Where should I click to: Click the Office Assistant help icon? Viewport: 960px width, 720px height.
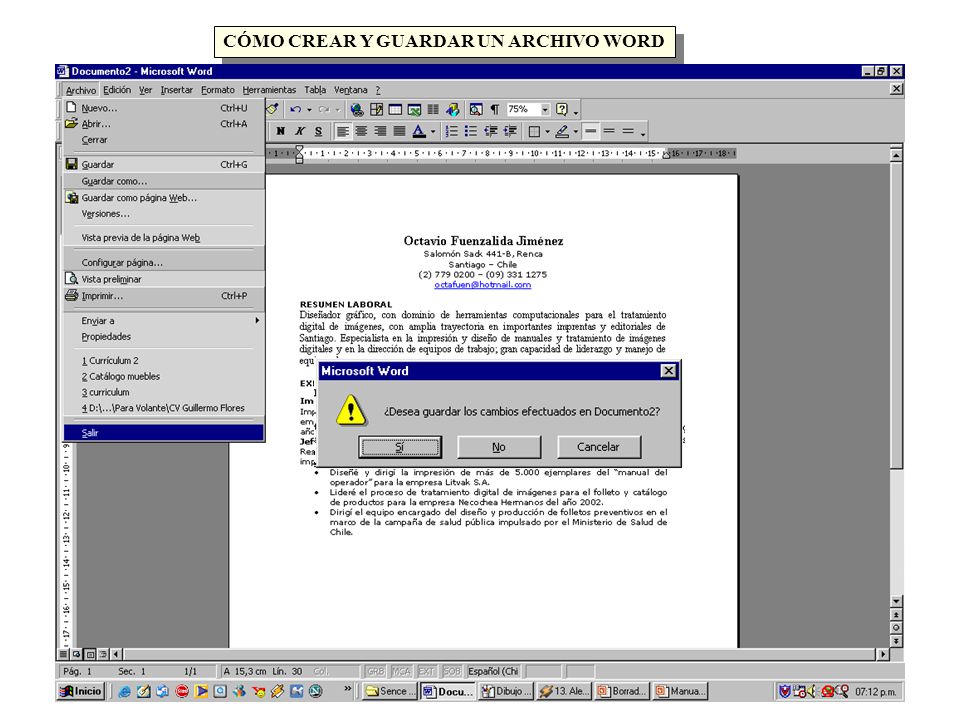pyautogui.click(x=561, y=110)
